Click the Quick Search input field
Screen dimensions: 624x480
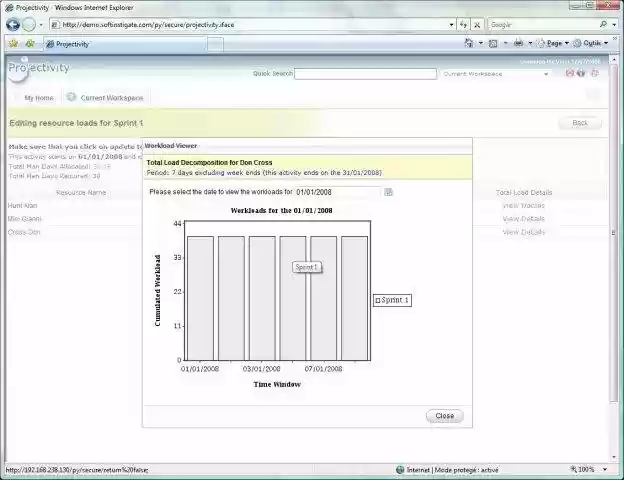tap(365, 74)
